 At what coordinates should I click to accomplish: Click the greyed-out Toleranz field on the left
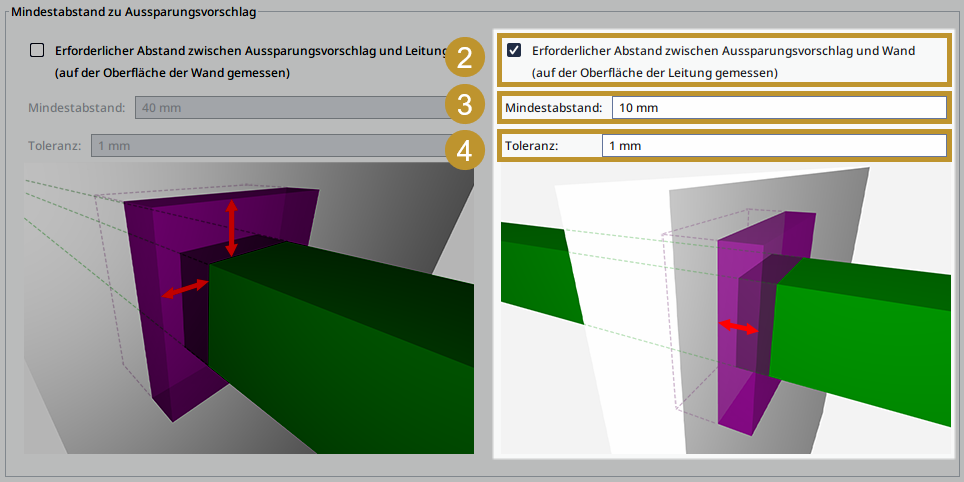pos(274,146)
